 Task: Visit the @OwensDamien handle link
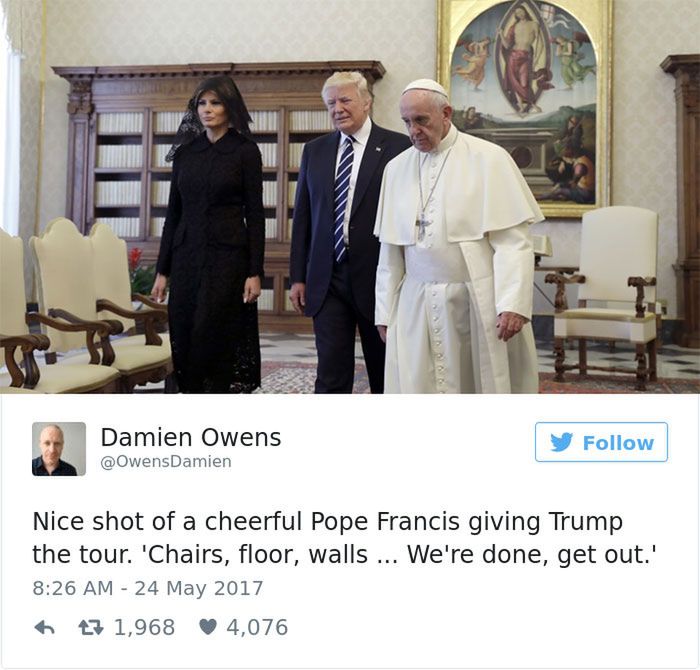(x=166, y=462)
